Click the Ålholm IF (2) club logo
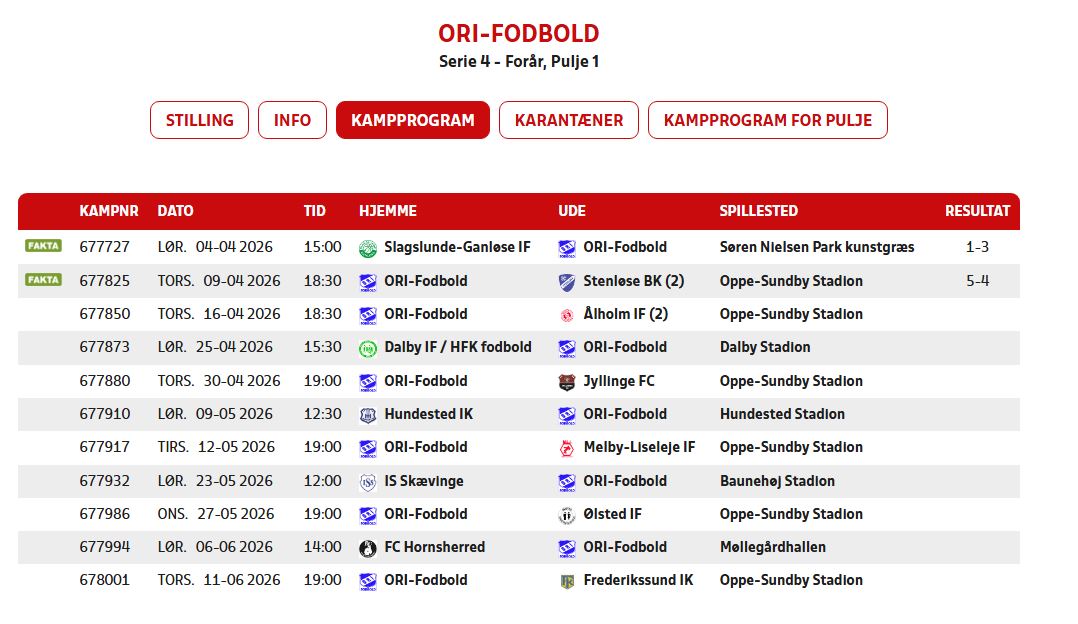This screenshot has width=1078, height=624. (x=567, y=315)
